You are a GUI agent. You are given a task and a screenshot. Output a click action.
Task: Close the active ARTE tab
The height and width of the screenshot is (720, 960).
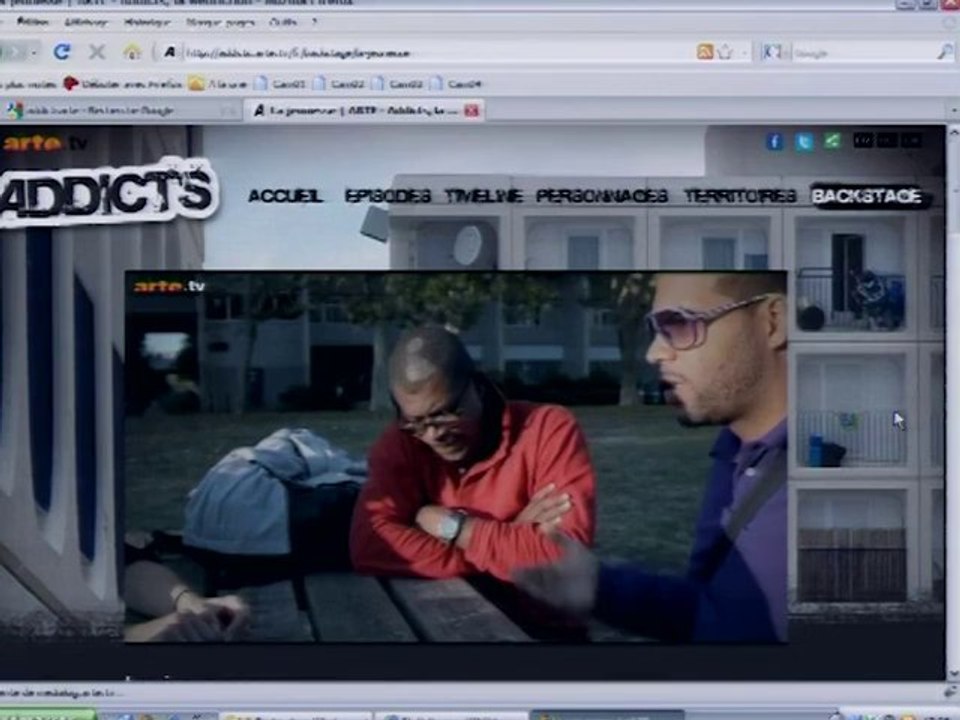(472, 111)
